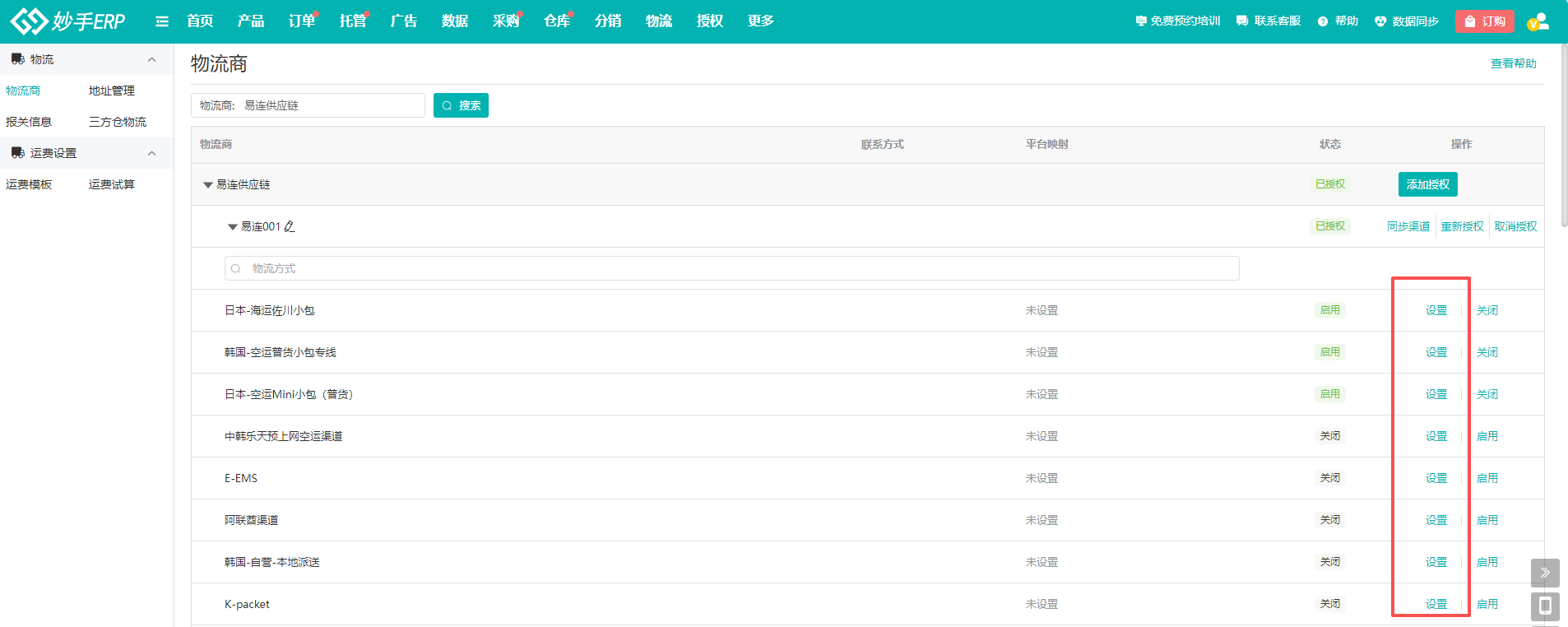Click the 物流方式 search input field
This screenshot has width=1568, height=627.
[x=732, y=268]
